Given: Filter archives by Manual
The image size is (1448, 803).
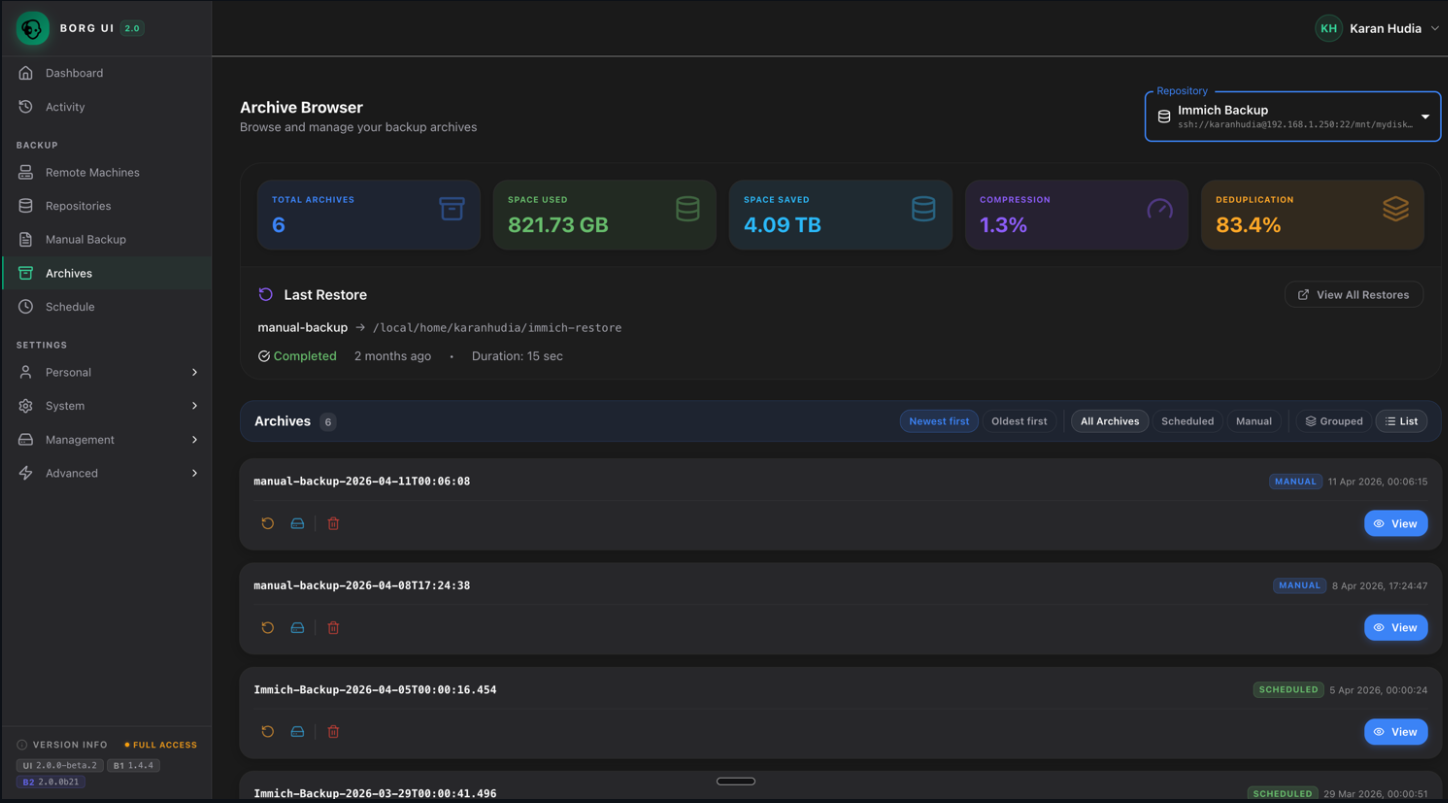Looking at the screenshot, I should pyautogui.click(x=1254, y=421).
